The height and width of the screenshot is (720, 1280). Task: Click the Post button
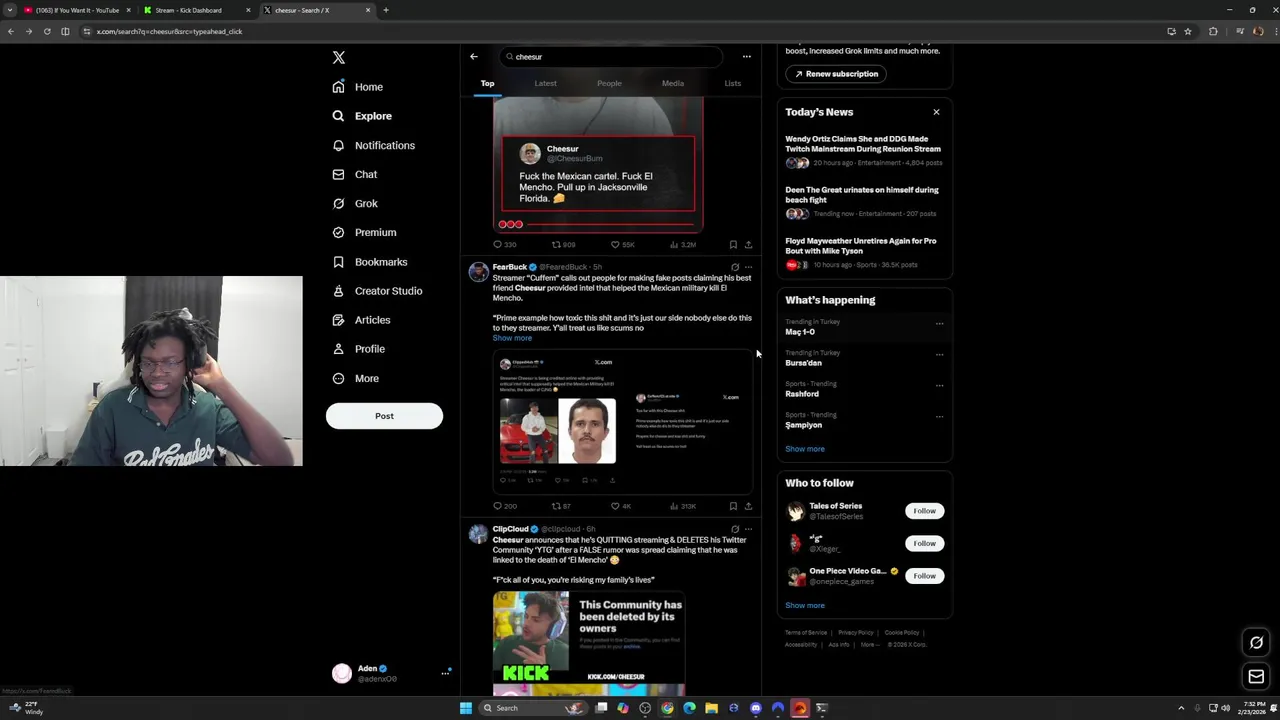[x=384, y=416]
